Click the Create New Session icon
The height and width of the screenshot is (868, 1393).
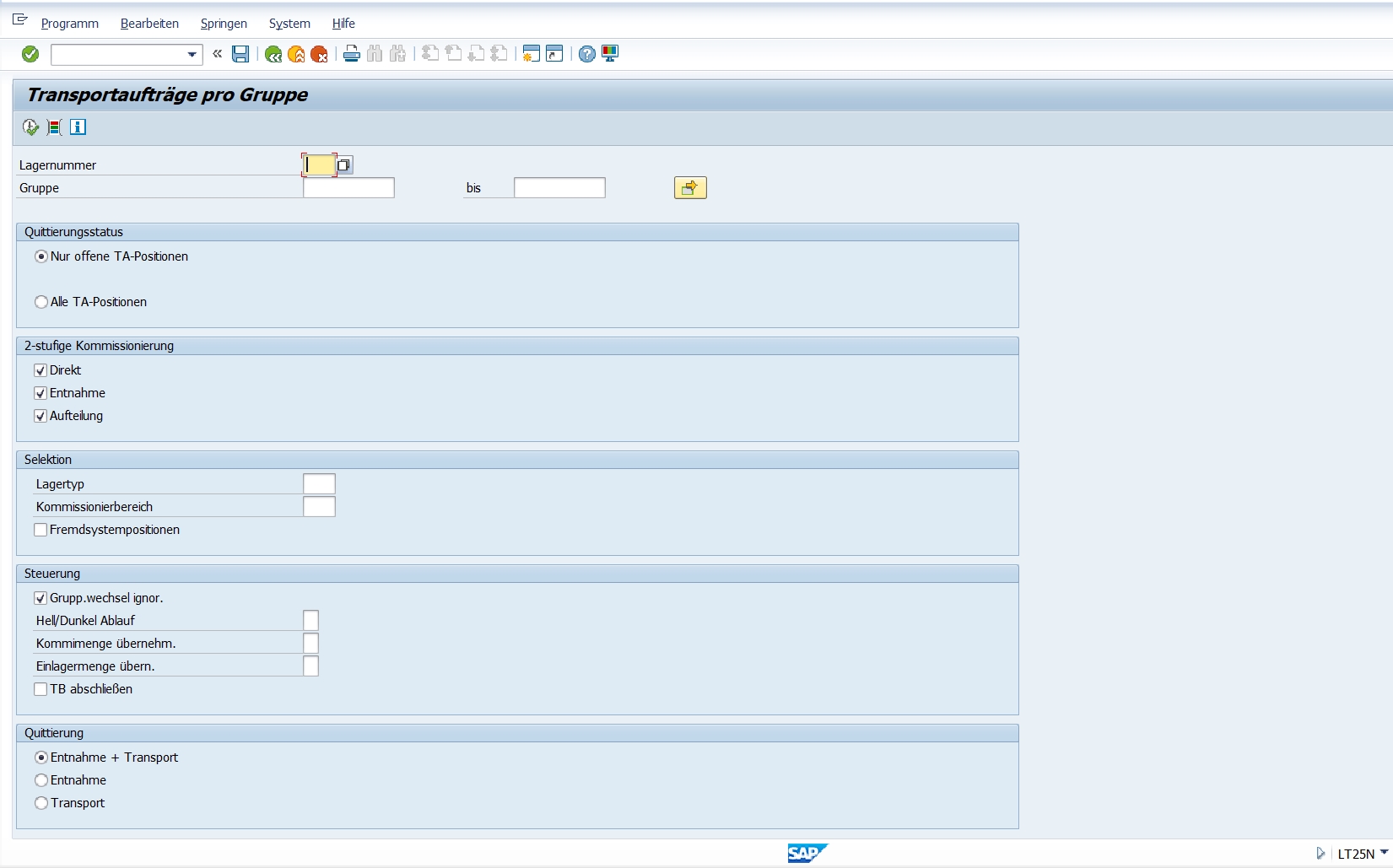[x=531, y=54]
